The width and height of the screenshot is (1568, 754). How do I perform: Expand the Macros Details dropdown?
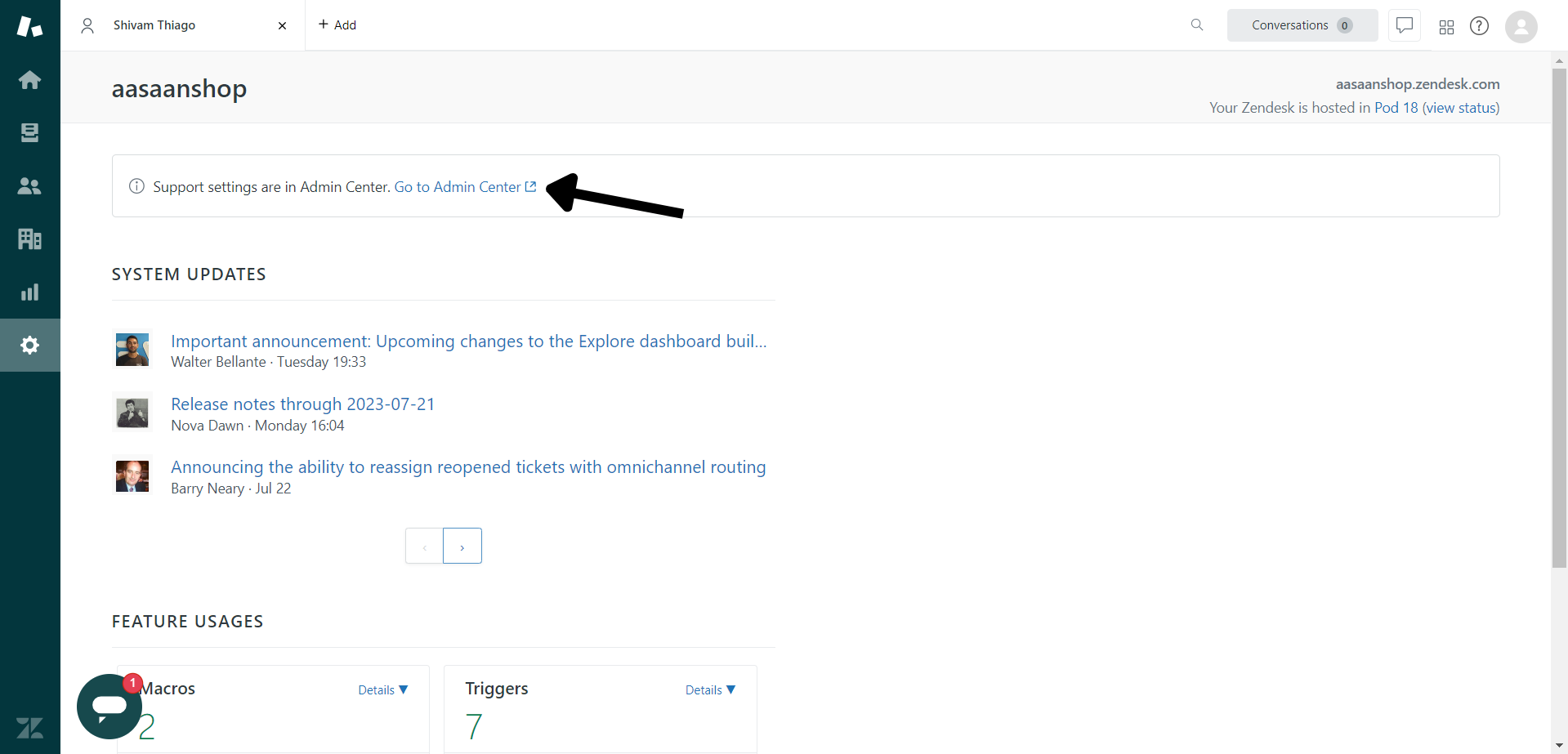[383, 690]
